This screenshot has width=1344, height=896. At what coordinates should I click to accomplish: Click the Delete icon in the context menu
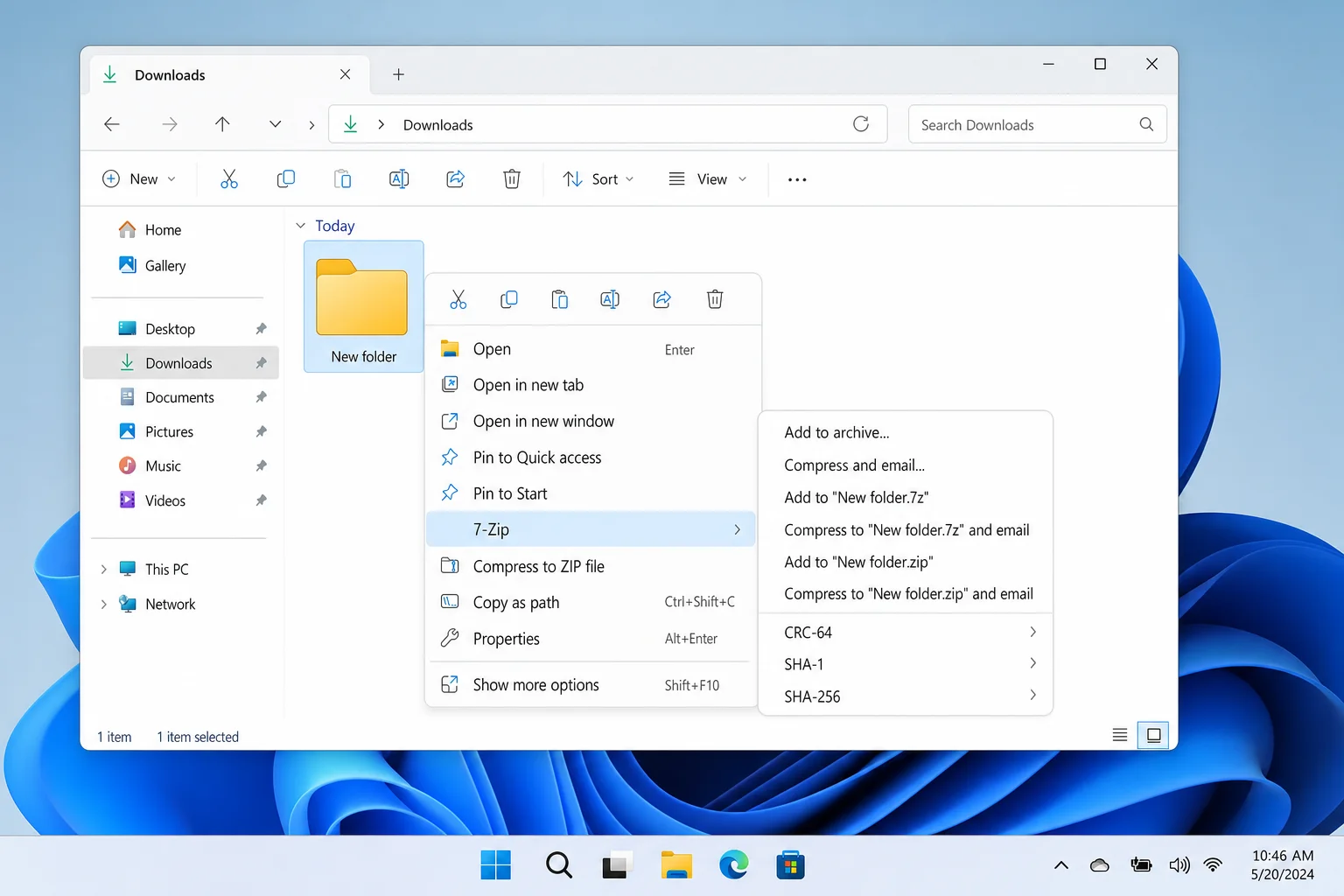pyautogui.click(x=715, y=300)
